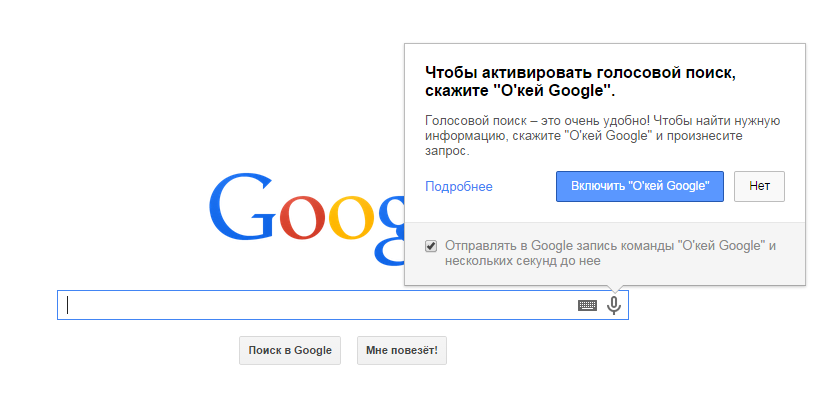This screenshot has height=407, width=831.
Task: Click the word запрос ending the popup description
Action: click(x=447, y=151)
